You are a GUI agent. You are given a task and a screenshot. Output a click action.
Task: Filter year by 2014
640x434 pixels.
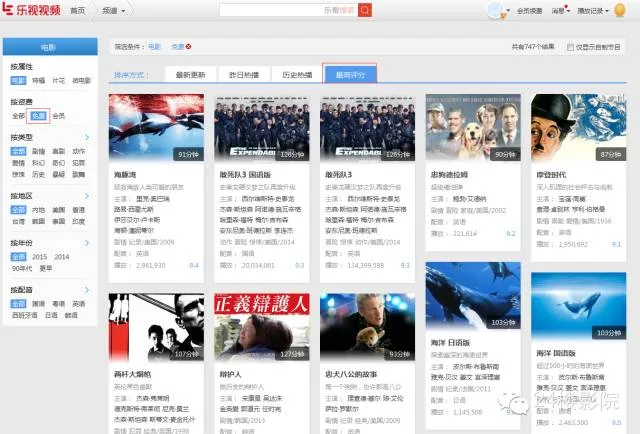[x=62, y=257]
